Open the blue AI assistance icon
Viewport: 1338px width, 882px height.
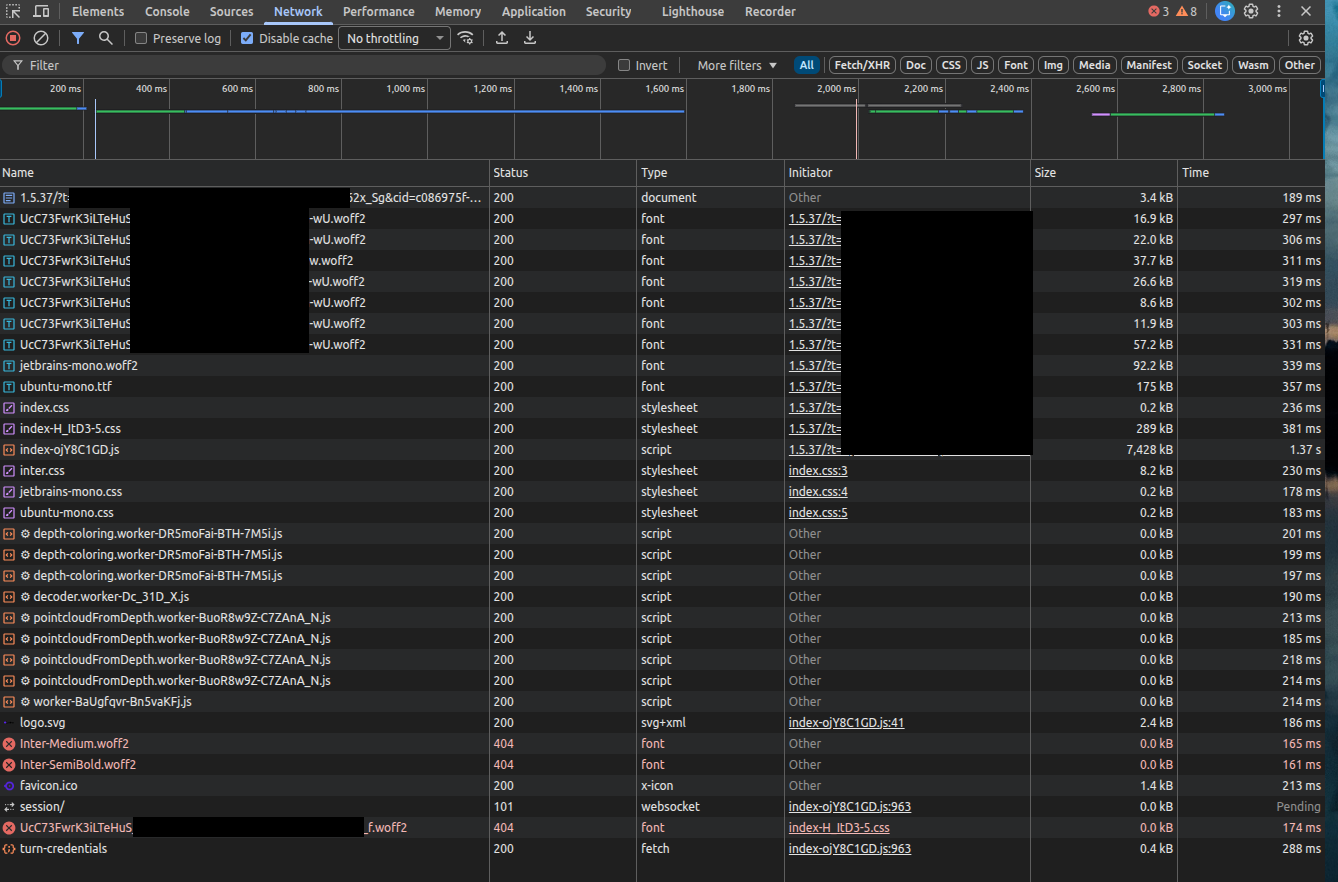point(1225,11)
